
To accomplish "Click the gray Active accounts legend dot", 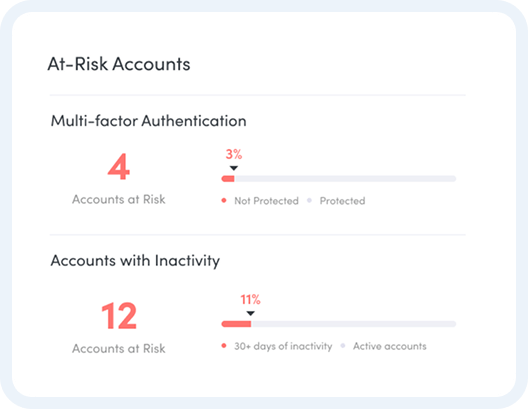I will (x=343, y=346).
